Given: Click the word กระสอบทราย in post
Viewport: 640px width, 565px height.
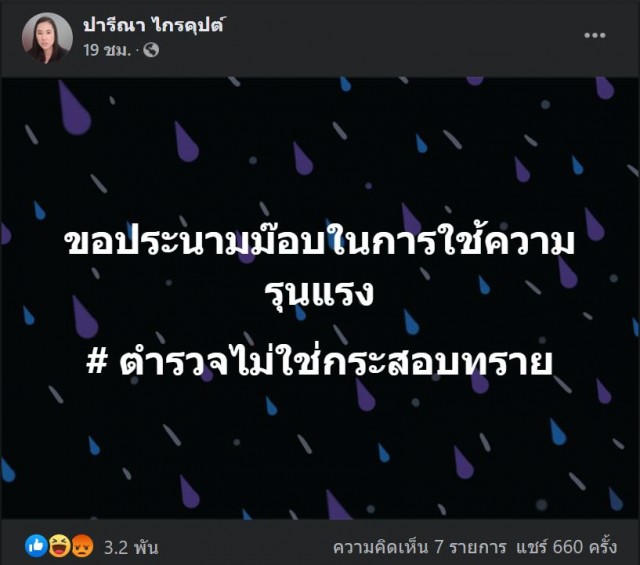Looking at the screenshot, I should coord(437,363).
